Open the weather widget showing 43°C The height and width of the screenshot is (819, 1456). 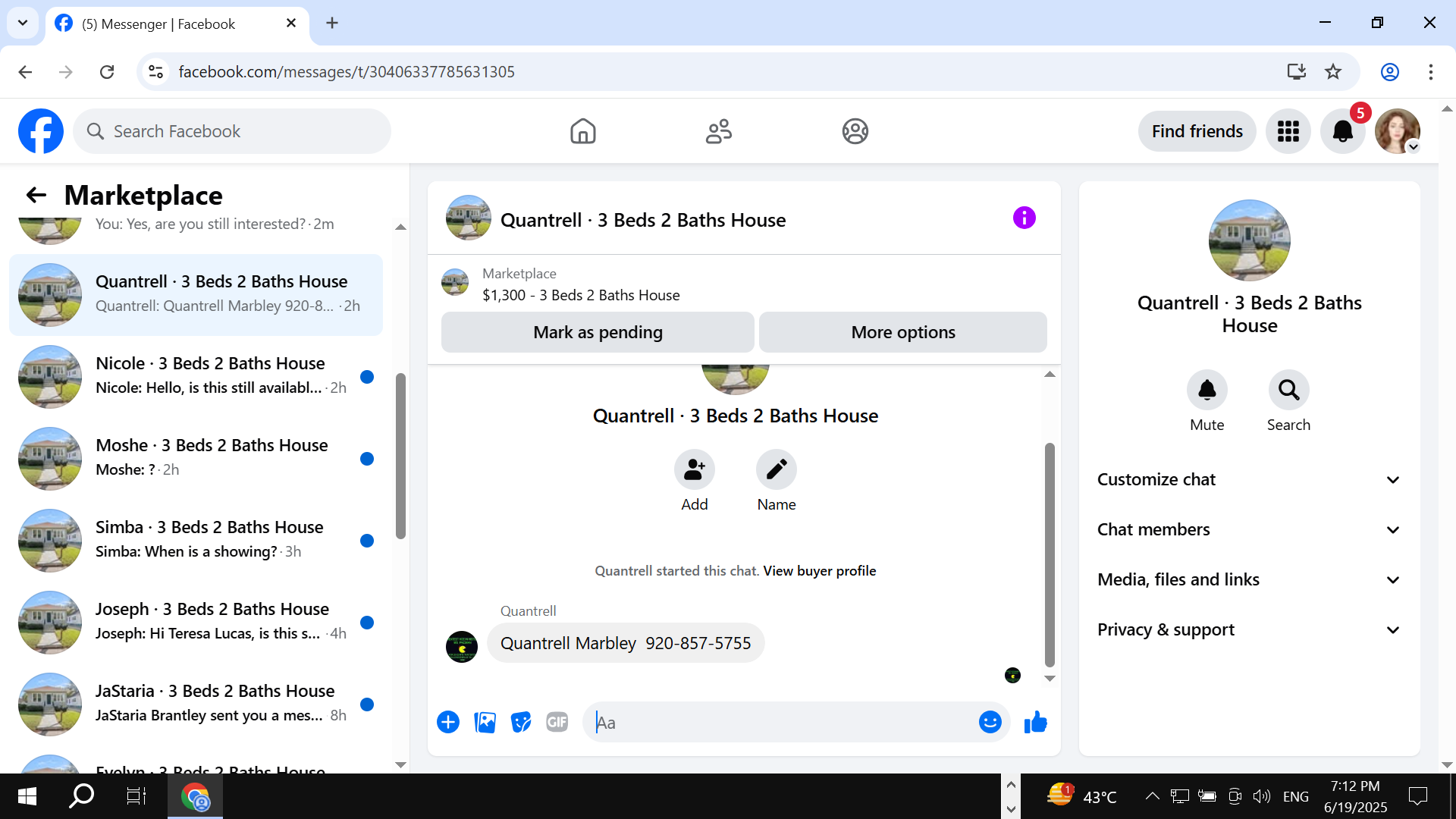point(1081,796)
